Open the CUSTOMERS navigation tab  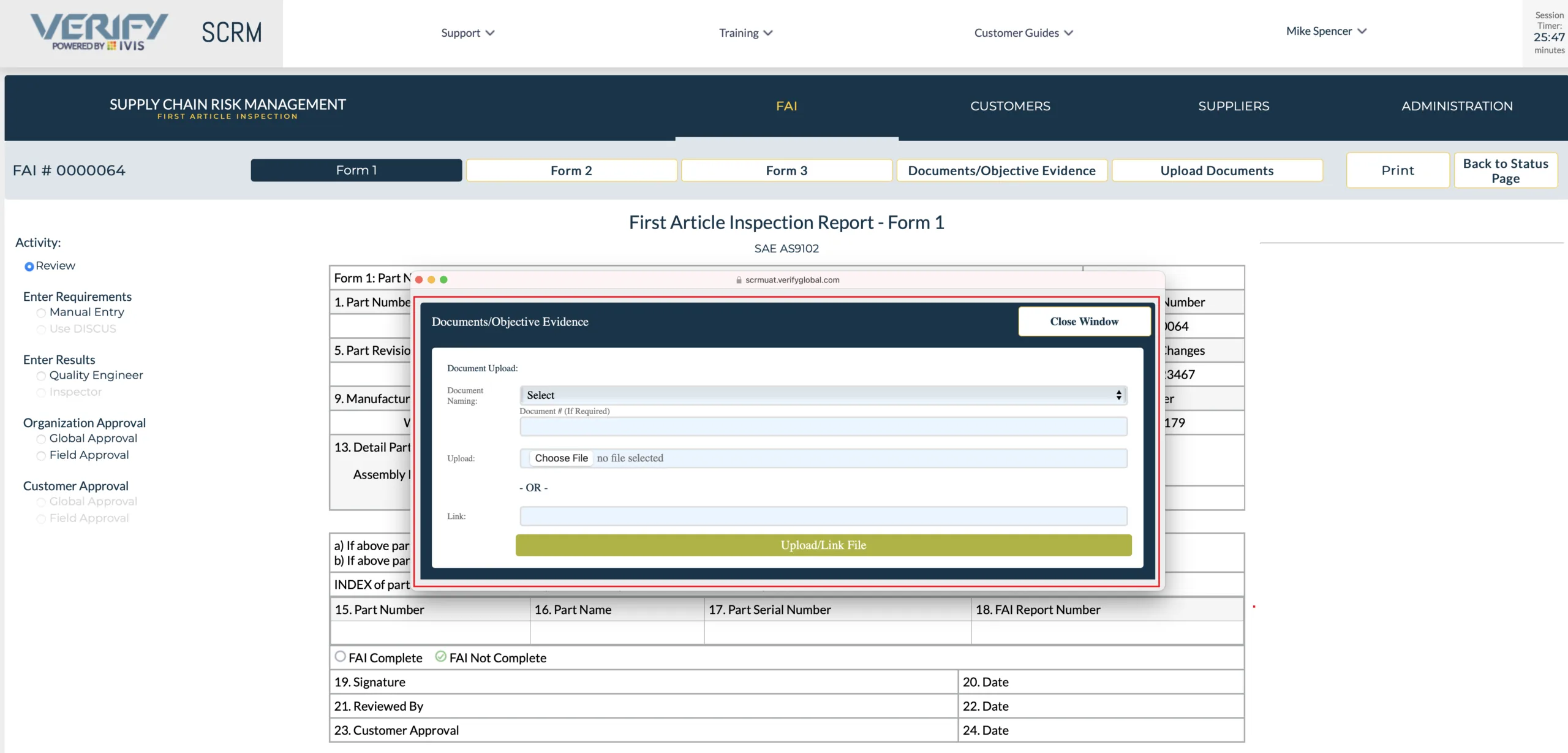tap(1010, 106)
